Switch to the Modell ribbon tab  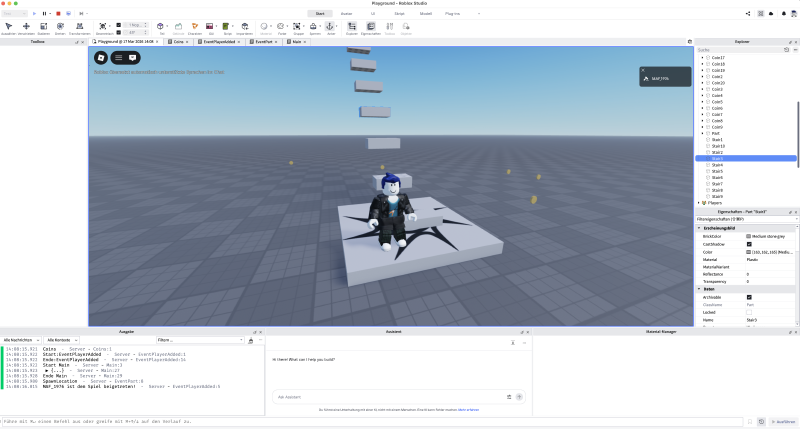426,14
